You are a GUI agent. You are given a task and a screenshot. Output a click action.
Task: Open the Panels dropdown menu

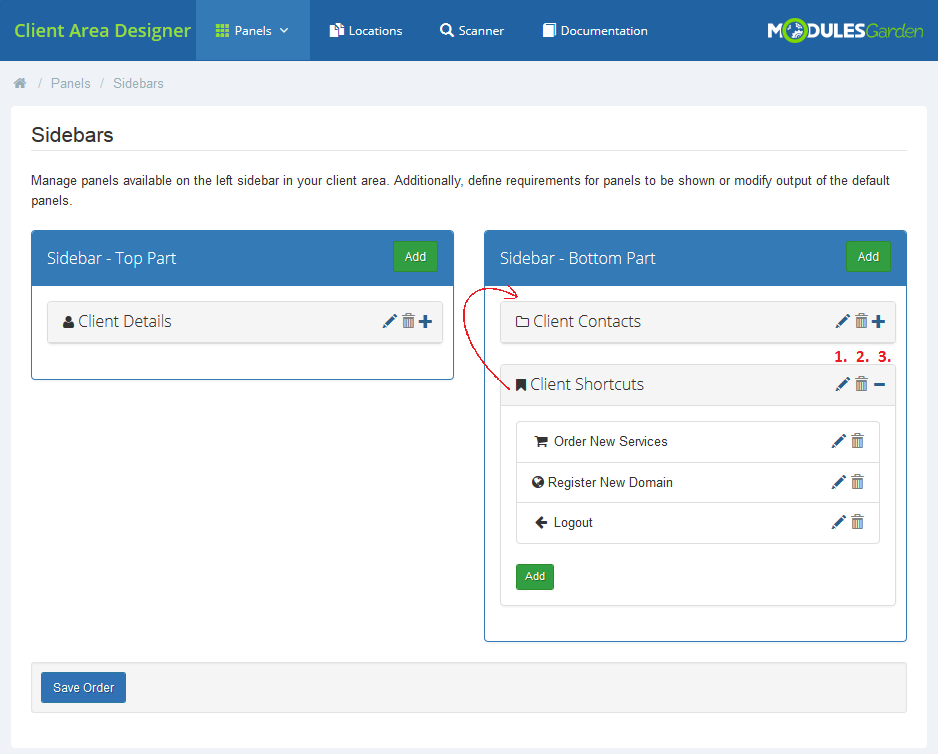click(252, 31)
